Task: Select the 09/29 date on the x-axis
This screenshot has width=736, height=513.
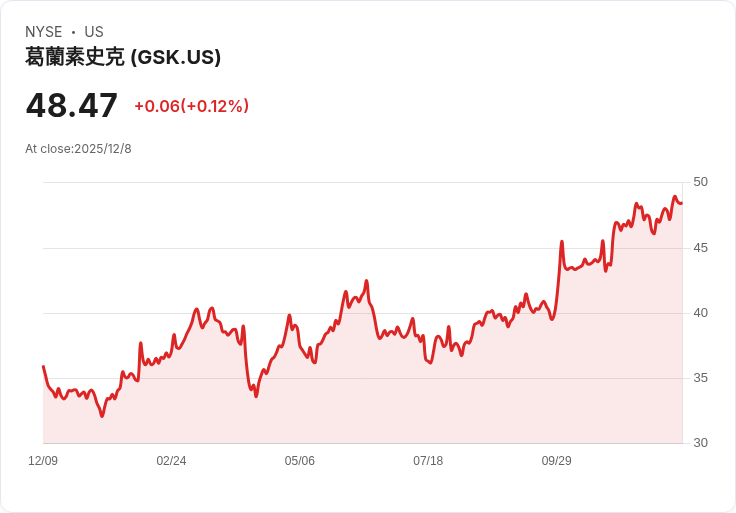Action: (556, 461)
